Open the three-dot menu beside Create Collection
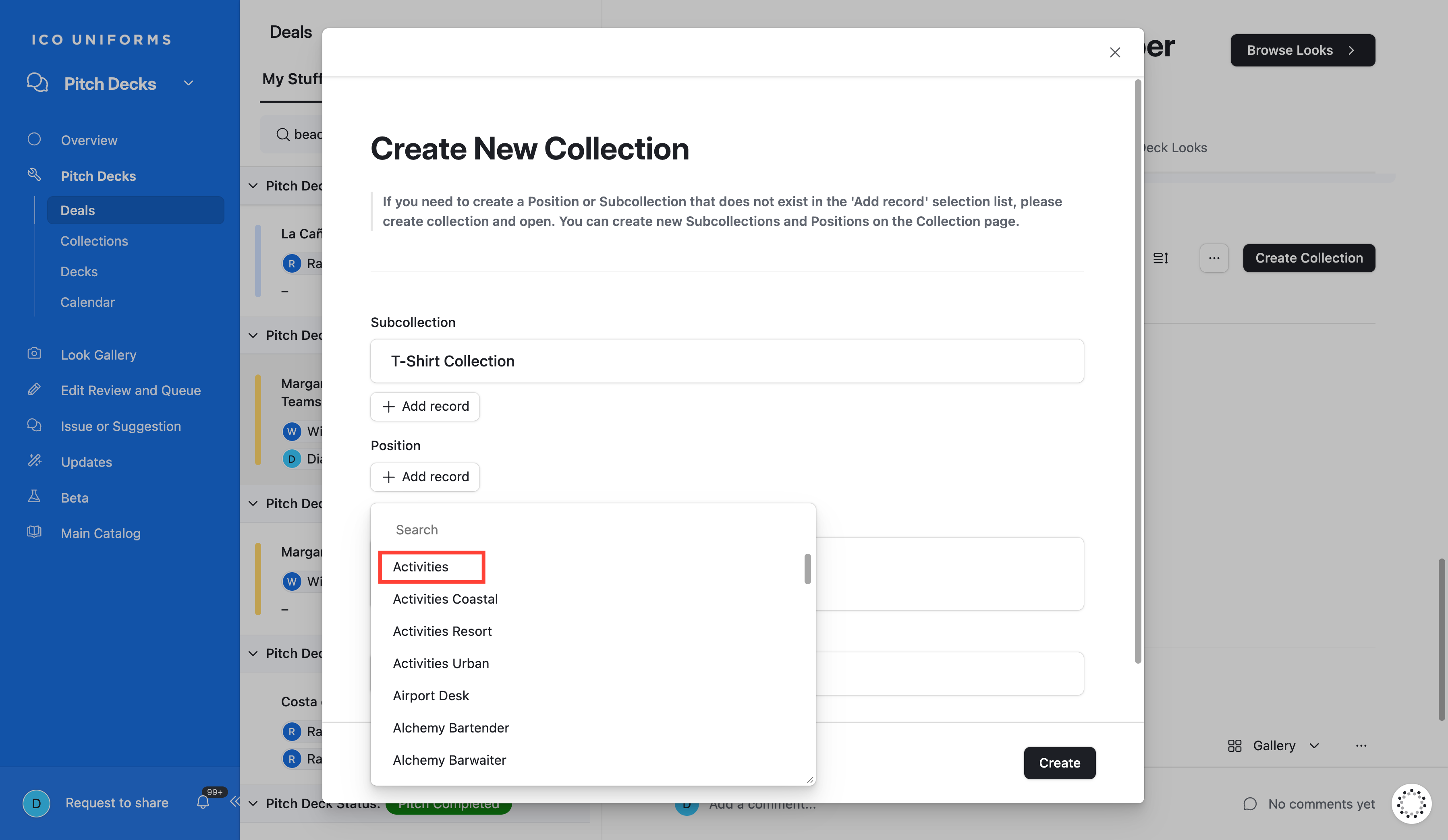 [x=1214, y=259]
